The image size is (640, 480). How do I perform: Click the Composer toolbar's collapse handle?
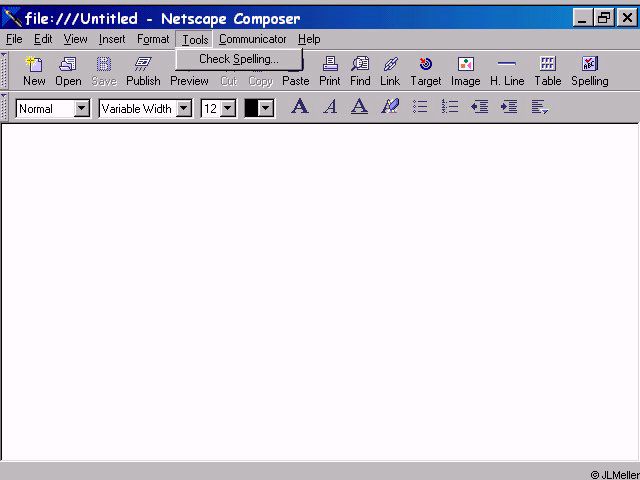click(4, 70)
